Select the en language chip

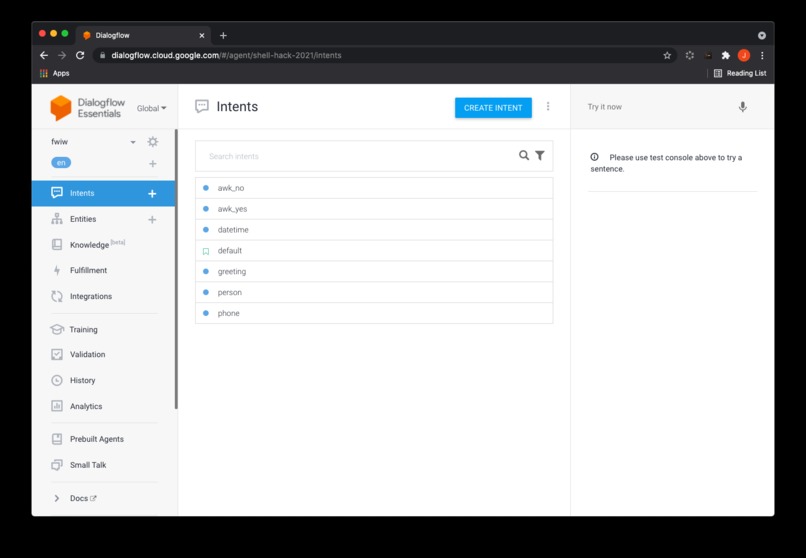[61, 163]
